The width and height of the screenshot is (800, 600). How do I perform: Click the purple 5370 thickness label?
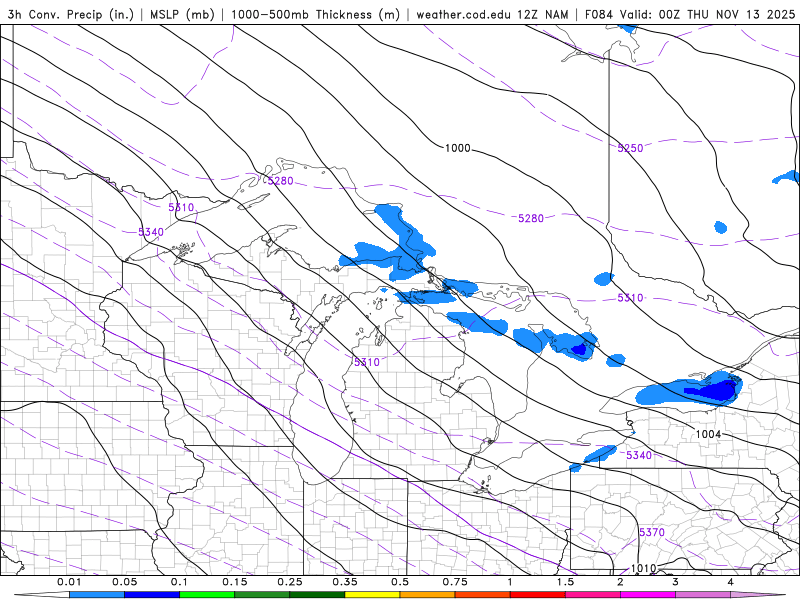(652, 532)
